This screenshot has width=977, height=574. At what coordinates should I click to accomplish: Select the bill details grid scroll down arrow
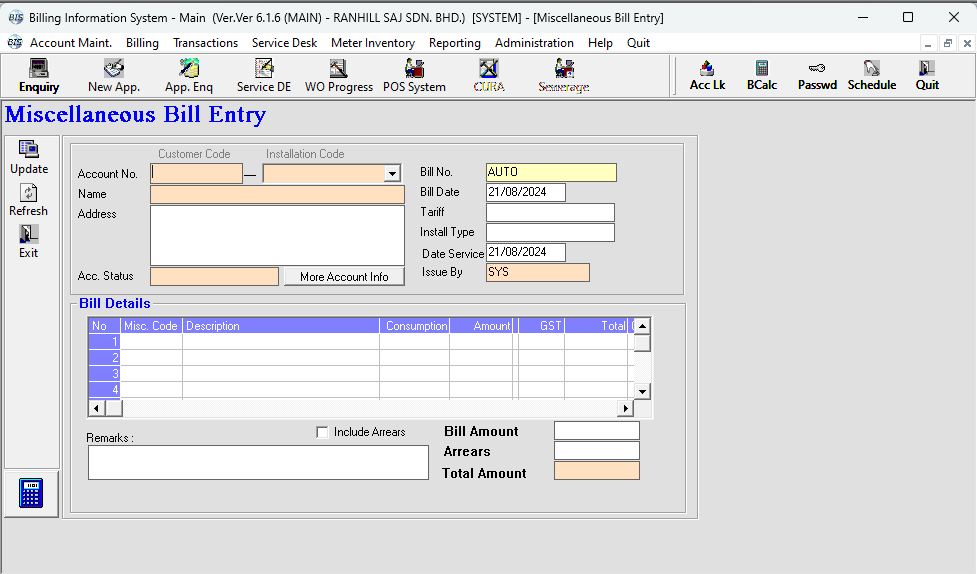click(642, 391)
